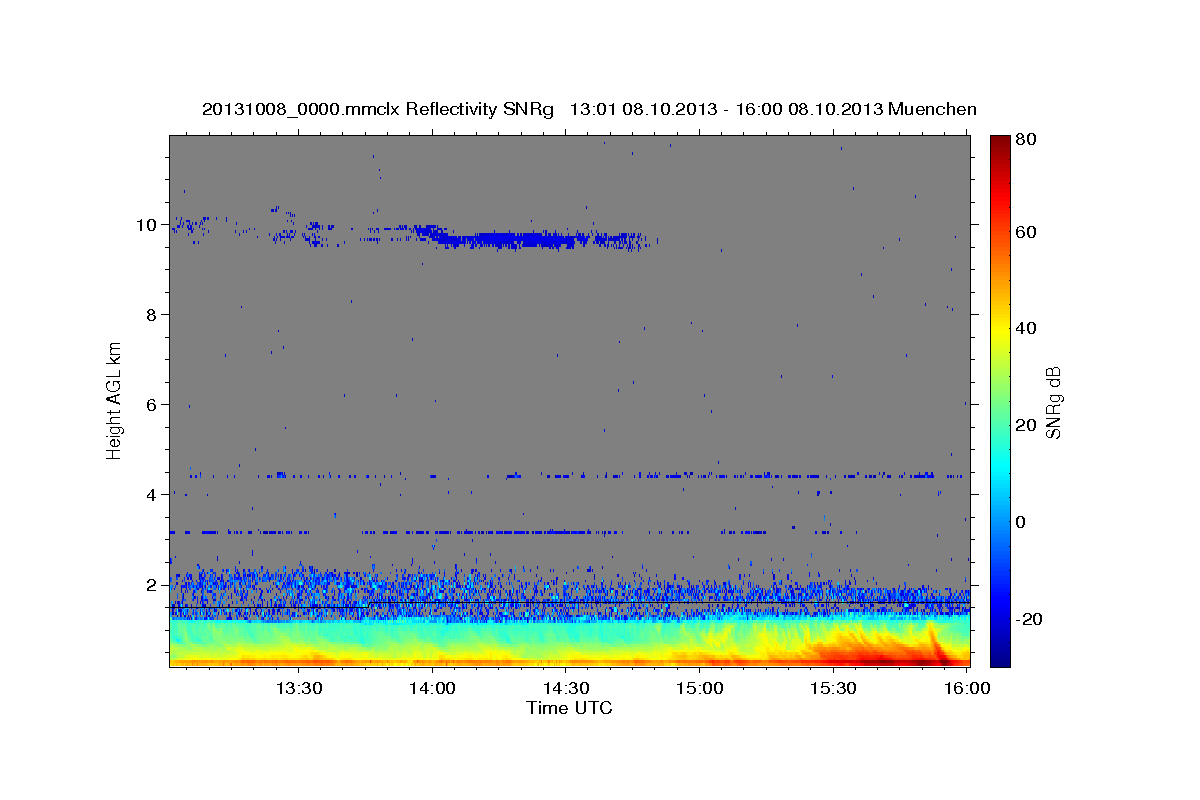The height and width of the screenshot is (800, 1200).
Task: Click the 14:30 time tick label
Action: pos(566,688)
